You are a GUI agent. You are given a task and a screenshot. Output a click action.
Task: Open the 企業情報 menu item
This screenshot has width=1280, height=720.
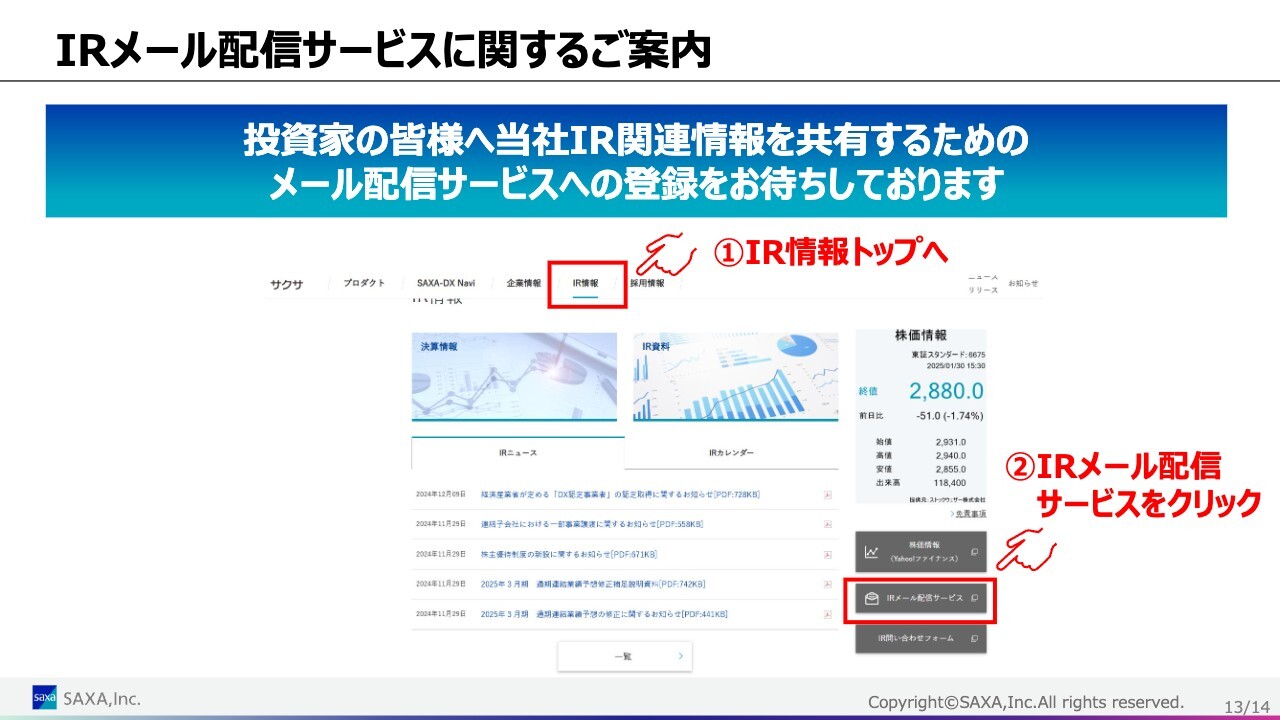(523, 283)
